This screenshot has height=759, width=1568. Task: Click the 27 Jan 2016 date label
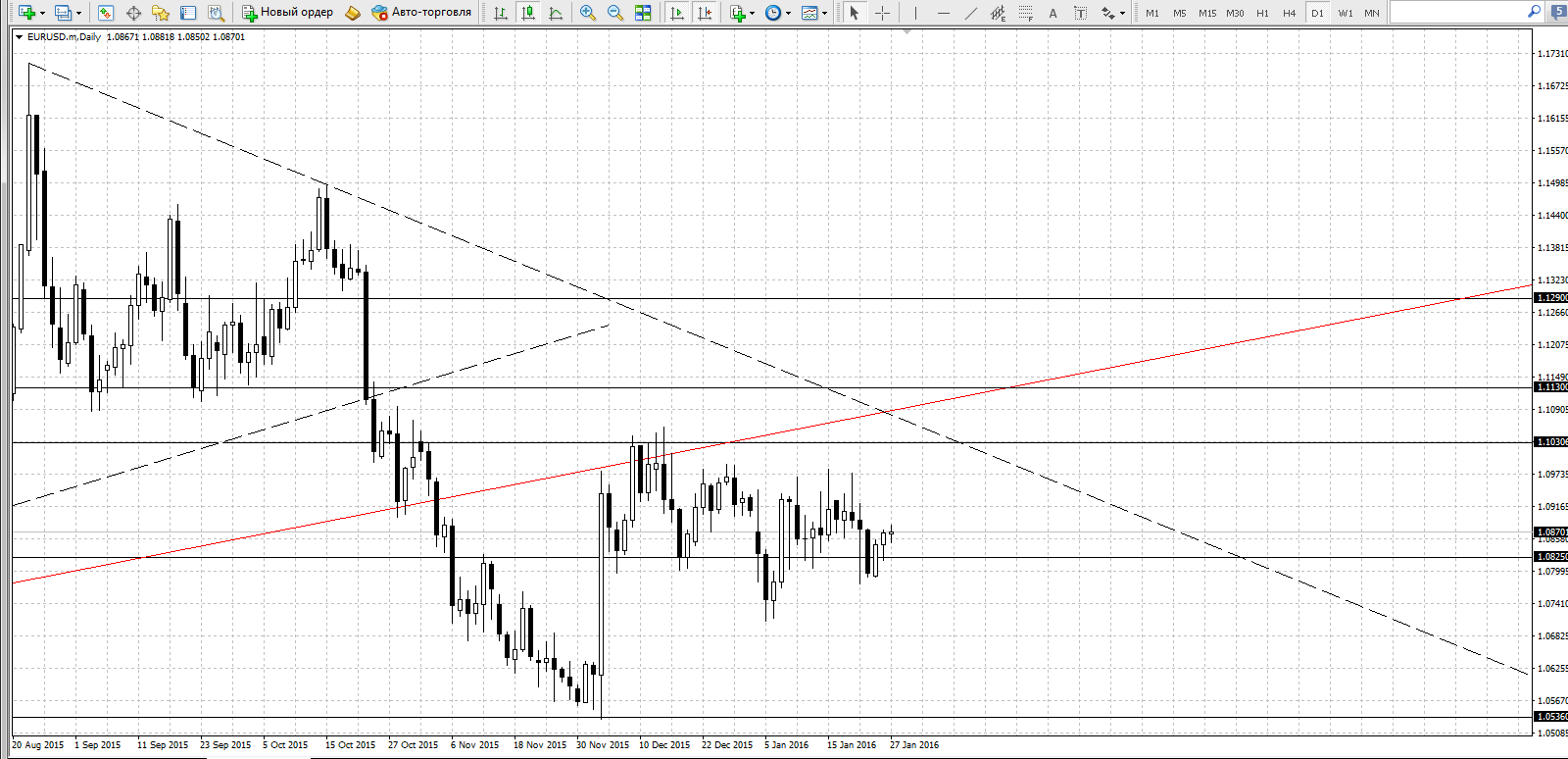(914, 745)
